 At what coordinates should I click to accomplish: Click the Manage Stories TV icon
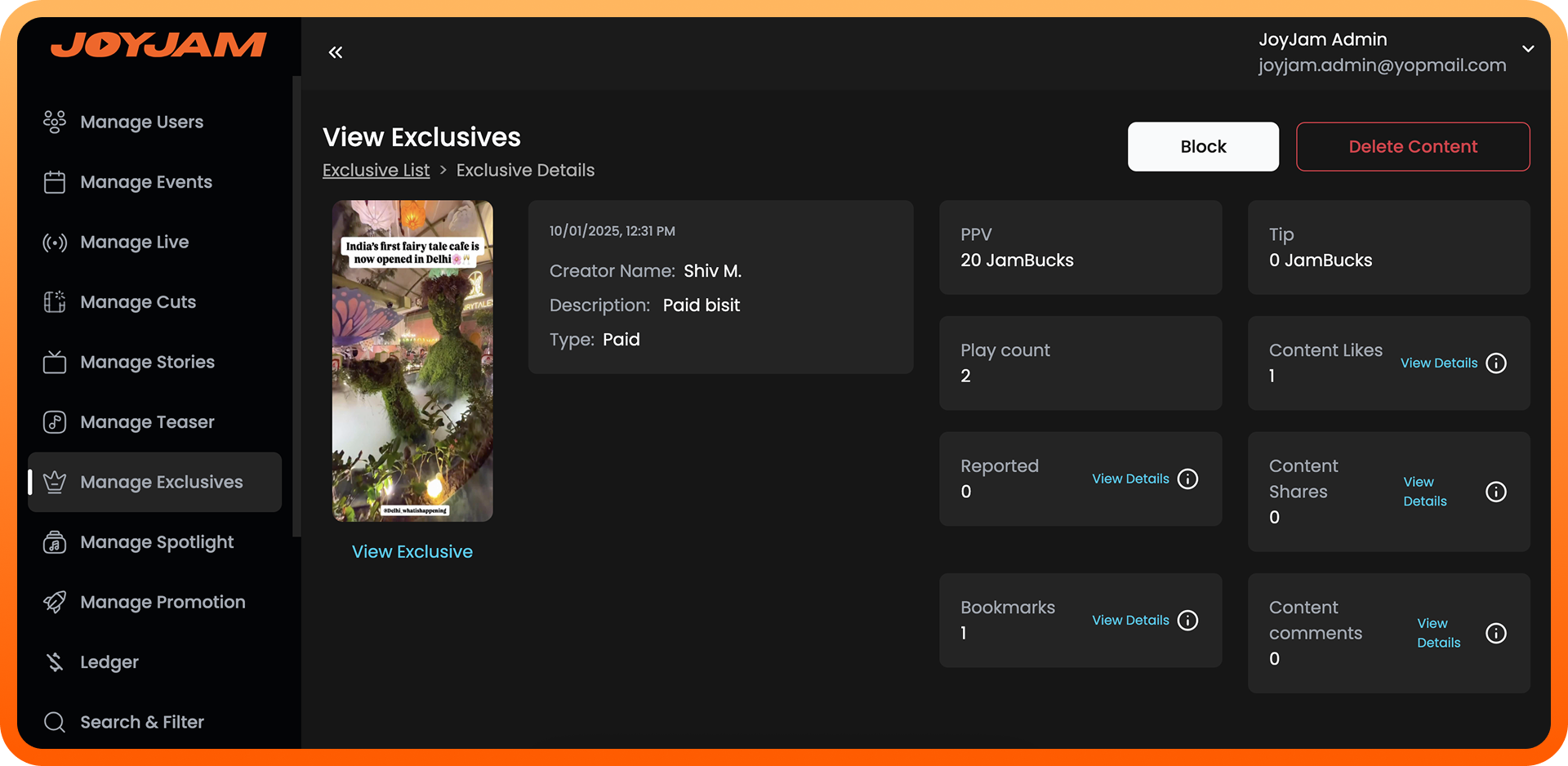point(55,362)
